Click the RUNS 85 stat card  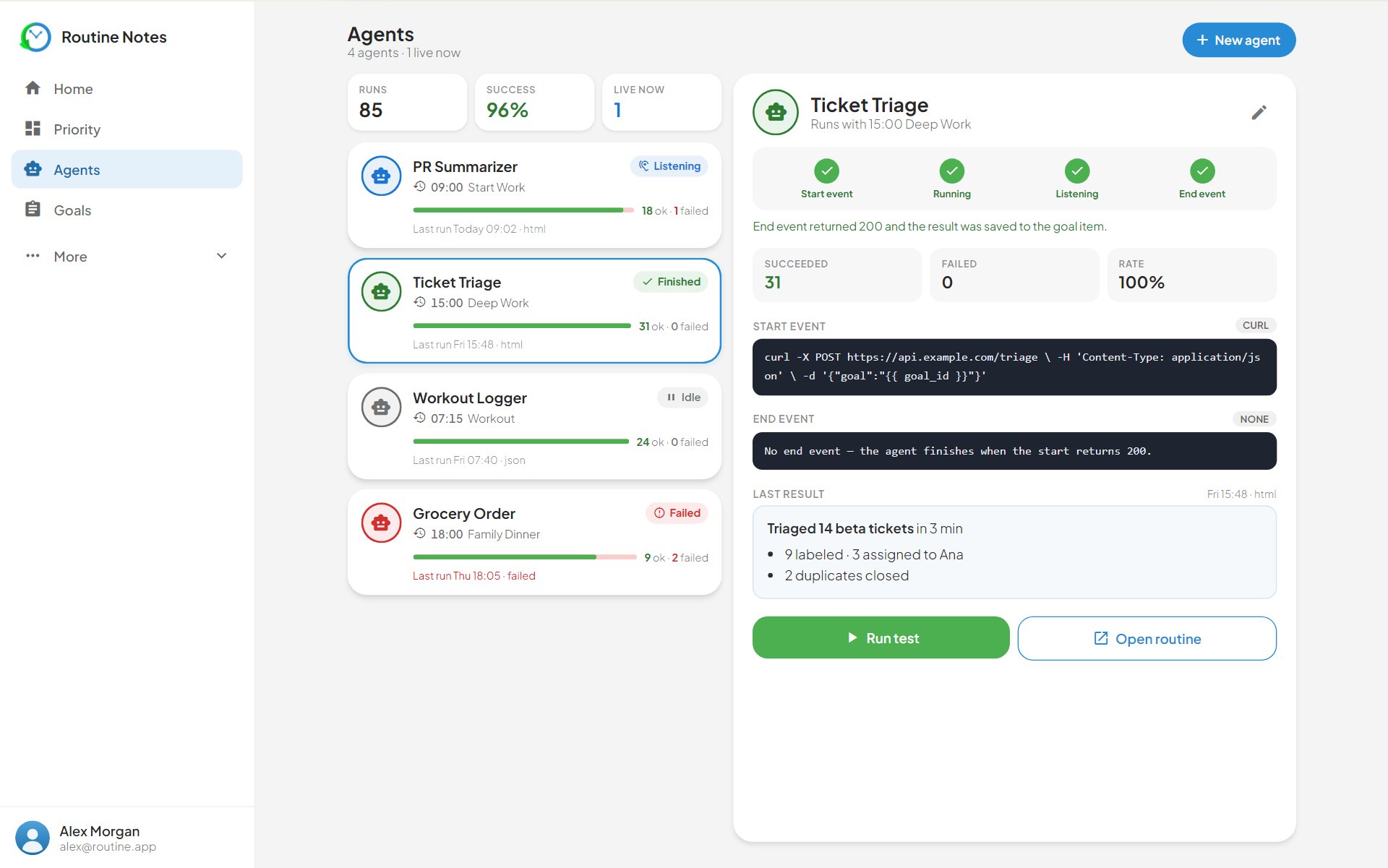[x=407, y=102]
